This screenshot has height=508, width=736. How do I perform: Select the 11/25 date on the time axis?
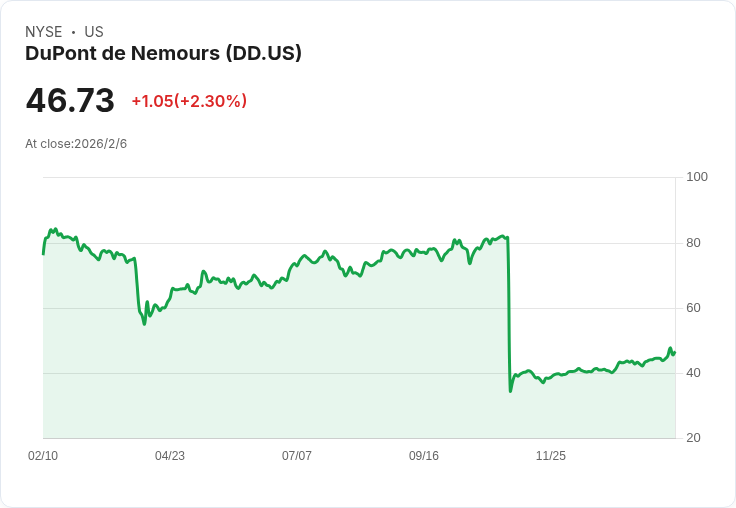[x=551, y=456]
